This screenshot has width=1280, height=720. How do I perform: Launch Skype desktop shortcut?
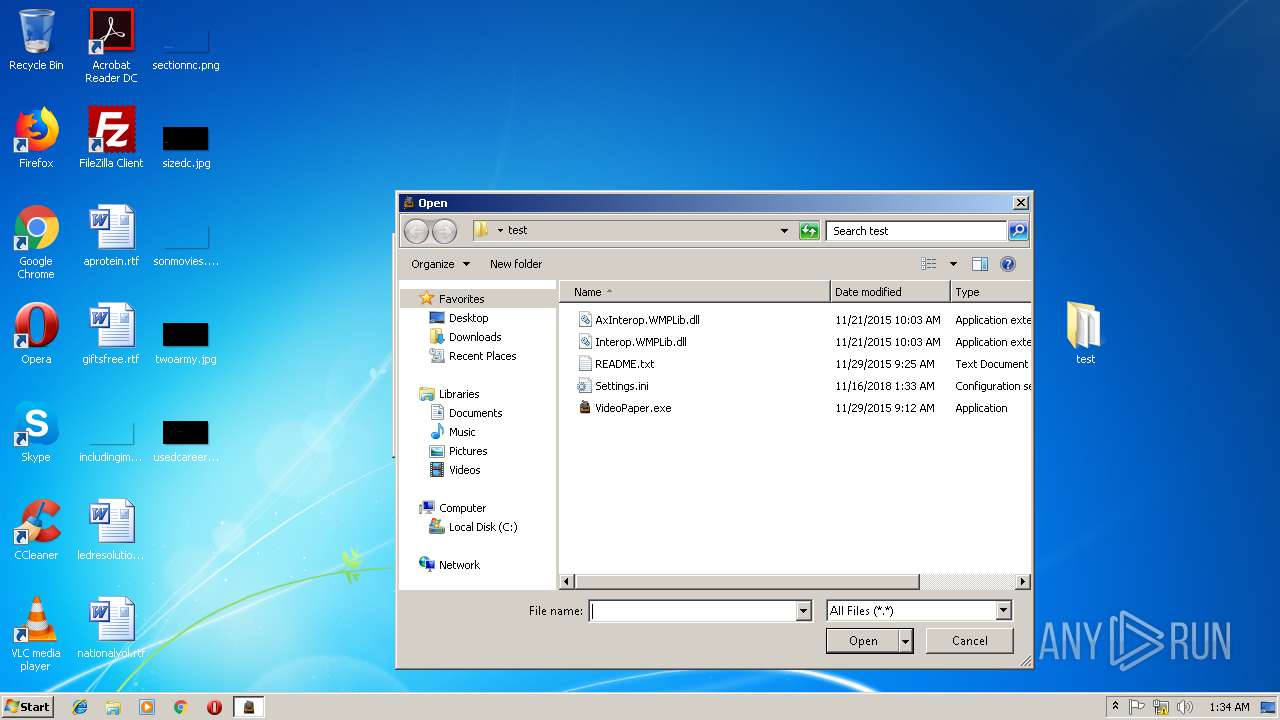(36, 432)
